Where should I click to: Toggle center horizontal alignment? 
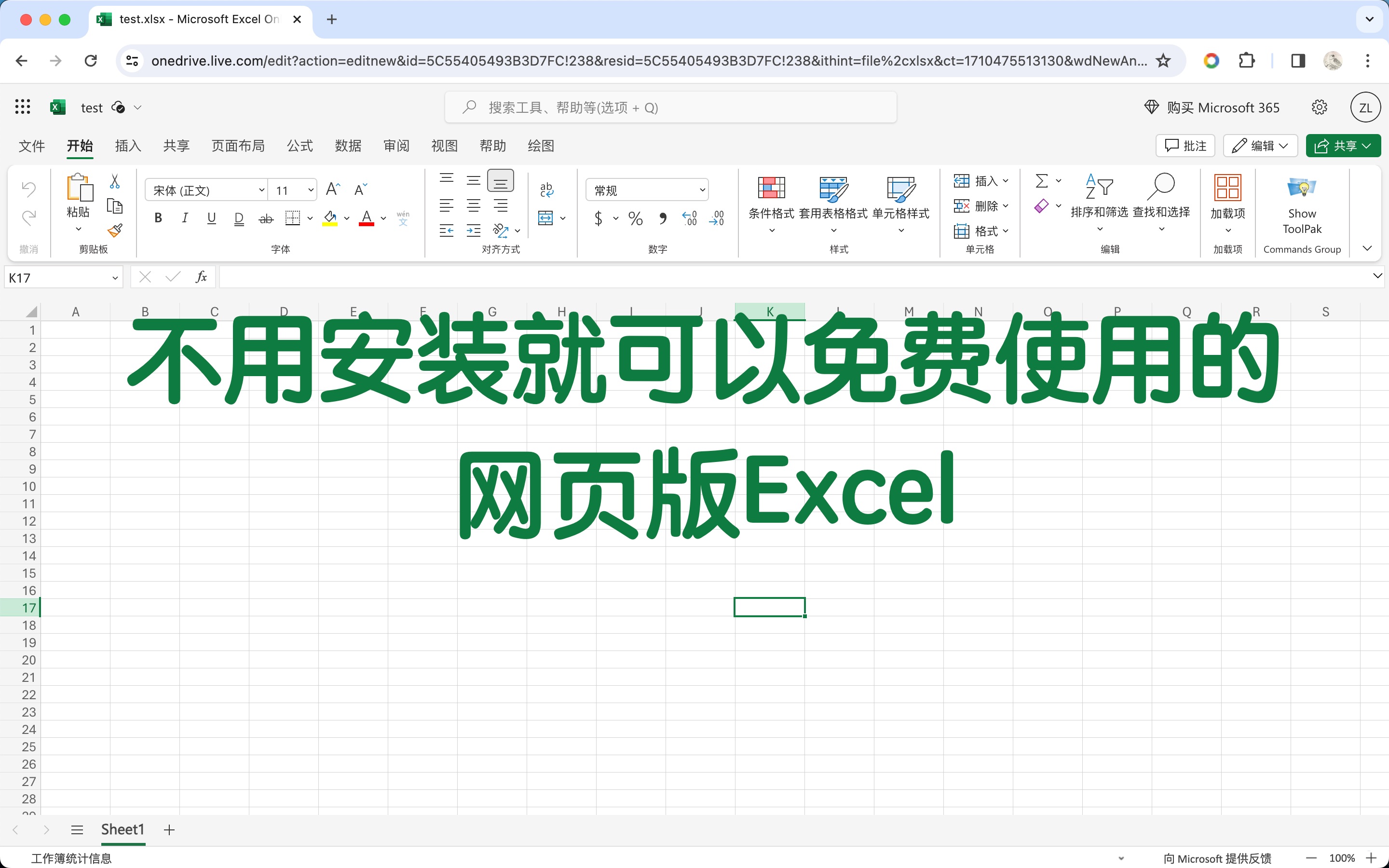474,205
